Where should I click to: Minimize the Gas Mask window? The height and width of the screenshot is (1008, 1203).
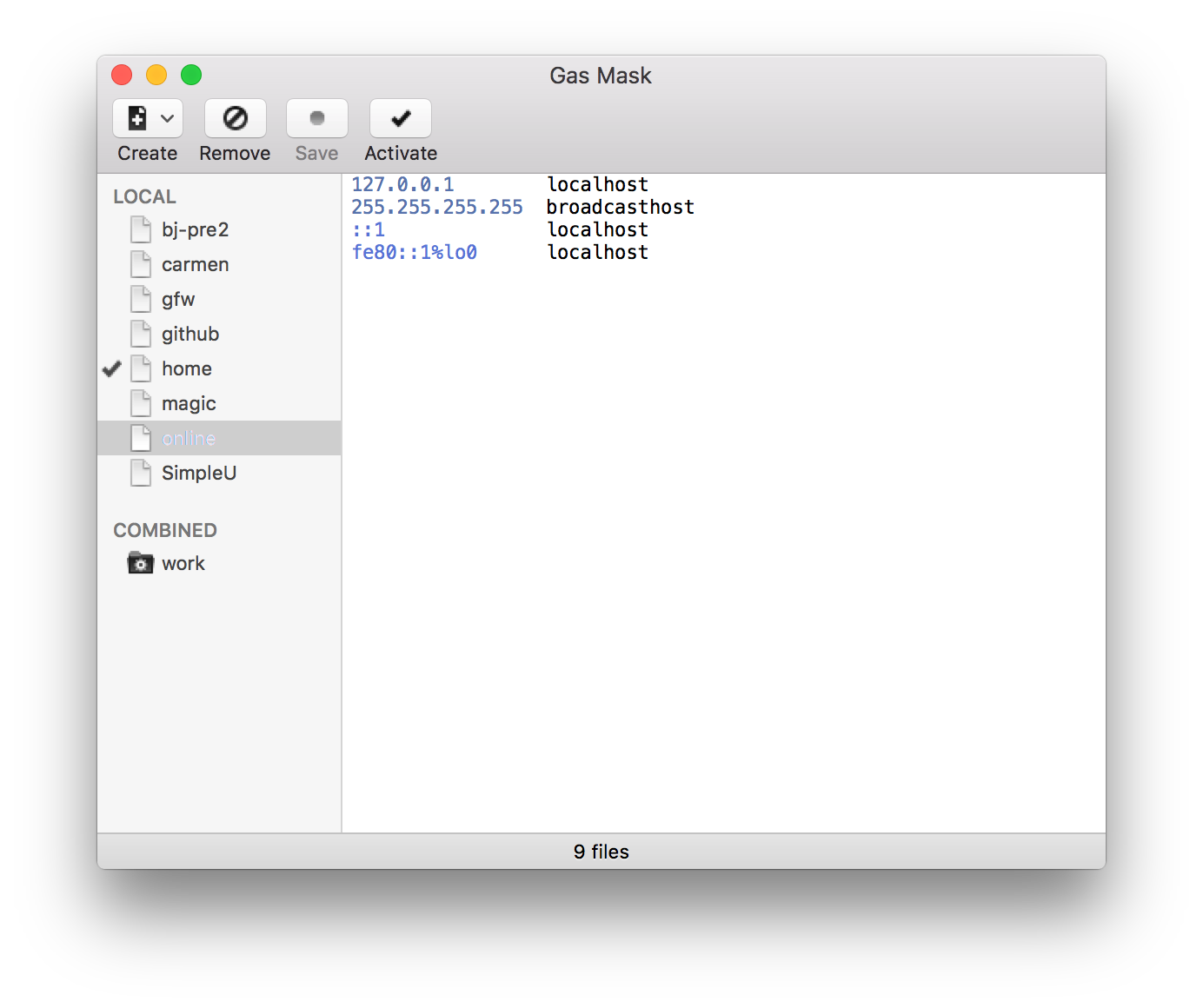[x=156, y=75]
